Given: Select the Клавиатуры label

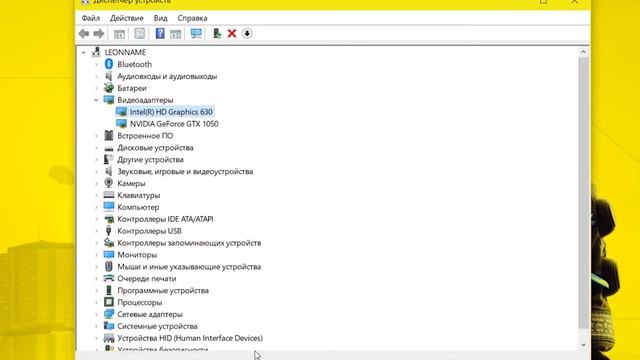Looking at the screenshot, I should click(x=138, y=195).
